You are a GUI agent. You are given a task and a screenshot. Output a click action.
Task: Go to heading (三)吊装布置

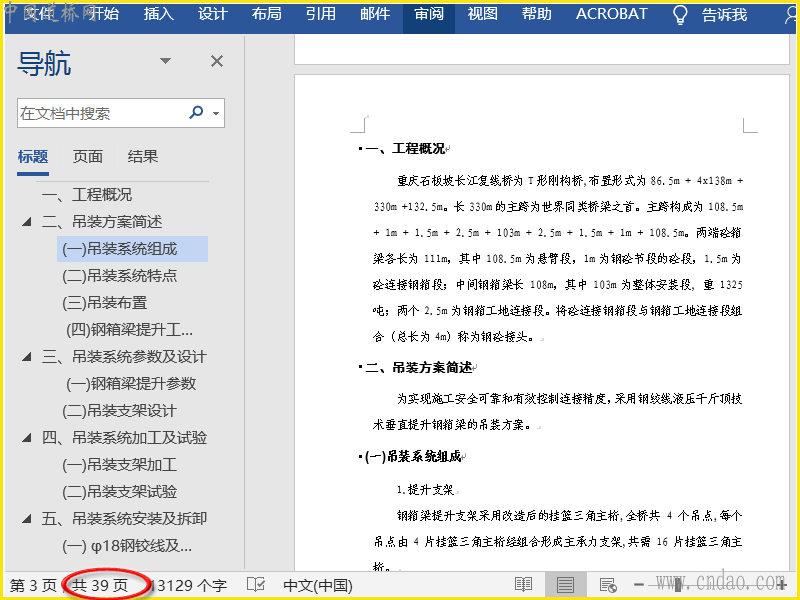(x=105, y=303)
